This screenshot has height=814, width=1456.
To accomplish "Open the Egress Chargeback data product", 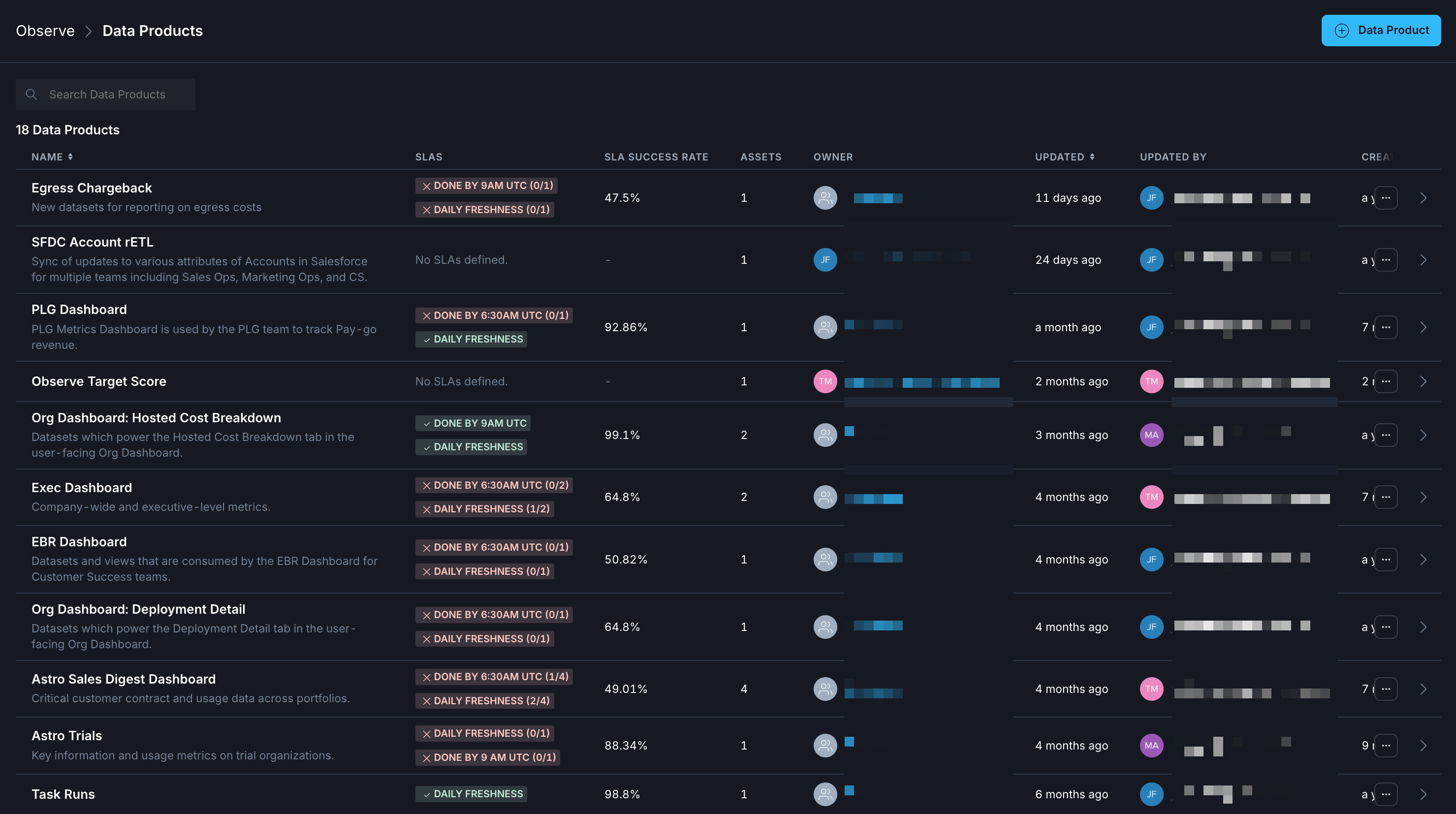I will point(92,187).
